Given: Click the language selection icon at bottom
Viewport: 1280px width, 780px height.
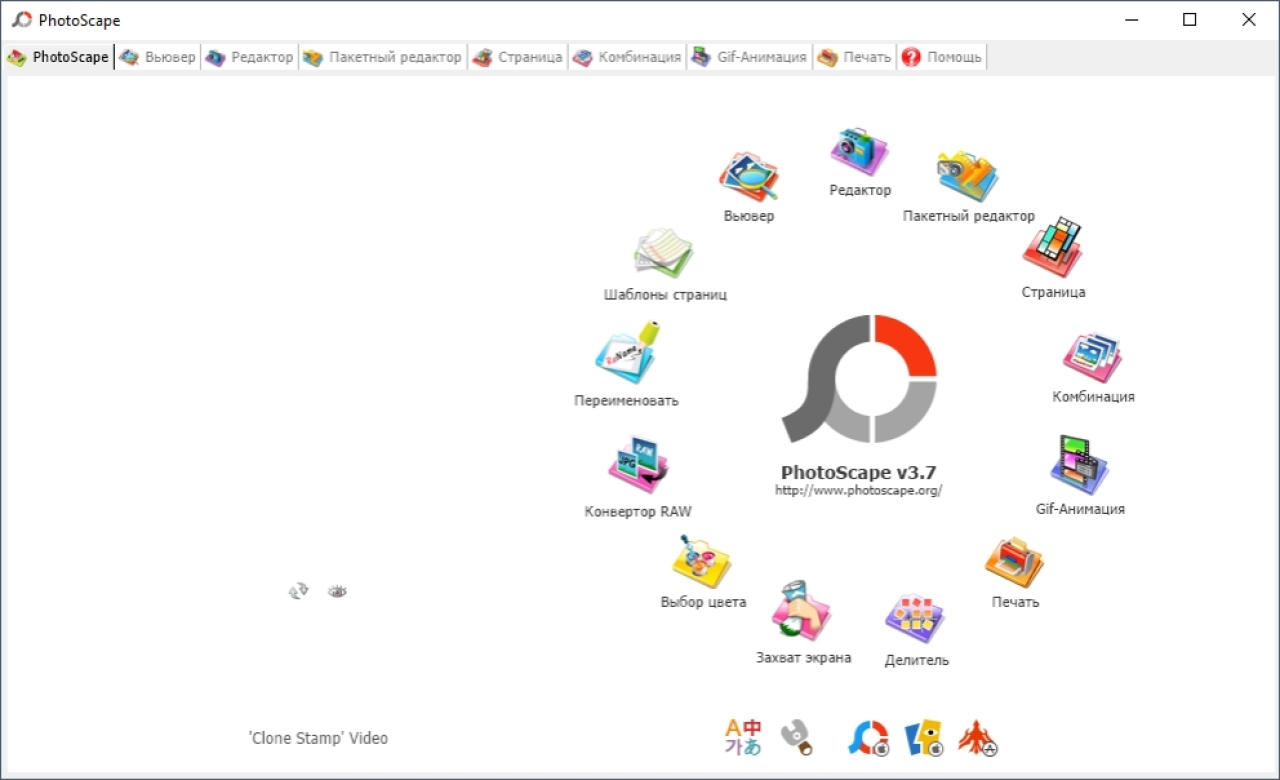Looking at the screenshot, I should [x=743, y=737].
